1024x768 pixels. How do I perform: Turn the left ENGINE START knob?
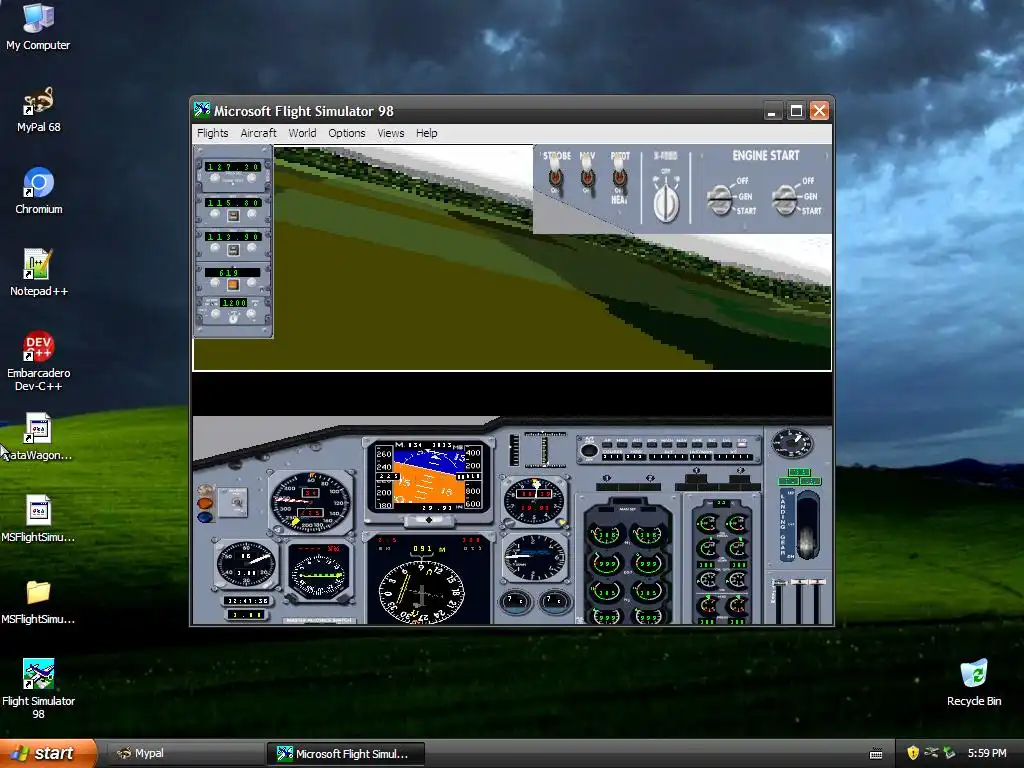point(720,199)
